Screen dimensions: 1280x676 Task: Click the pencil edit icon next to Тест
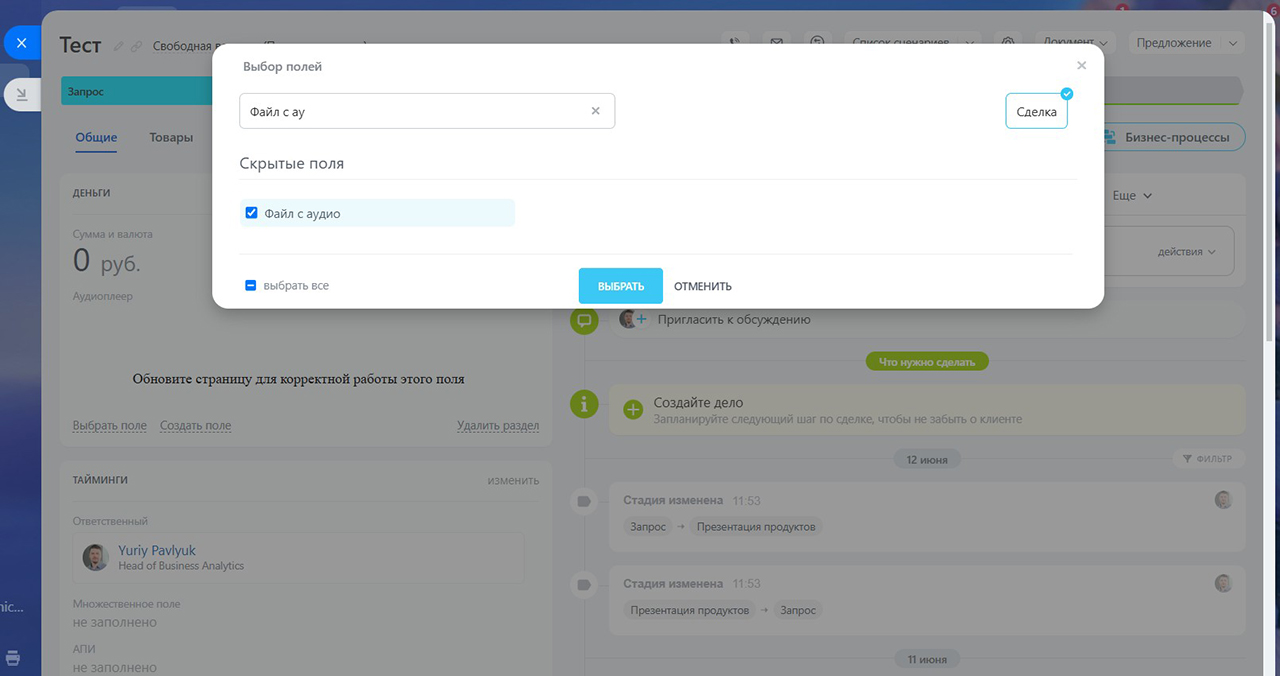(x=119, y=46)
